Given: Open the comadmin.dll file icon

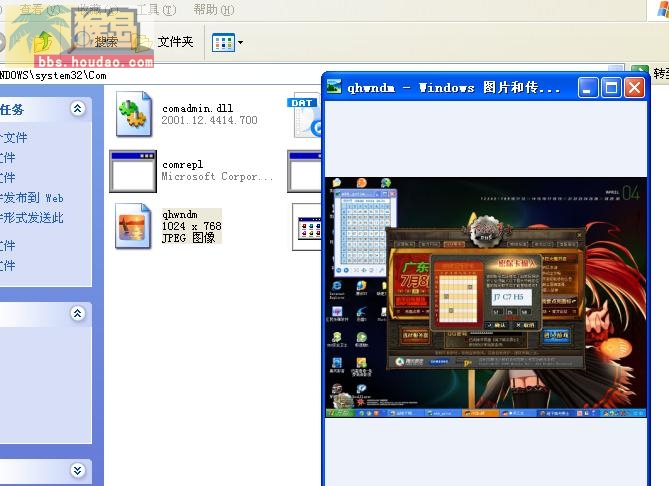Looking at the screenshot, I should (134, 114).
